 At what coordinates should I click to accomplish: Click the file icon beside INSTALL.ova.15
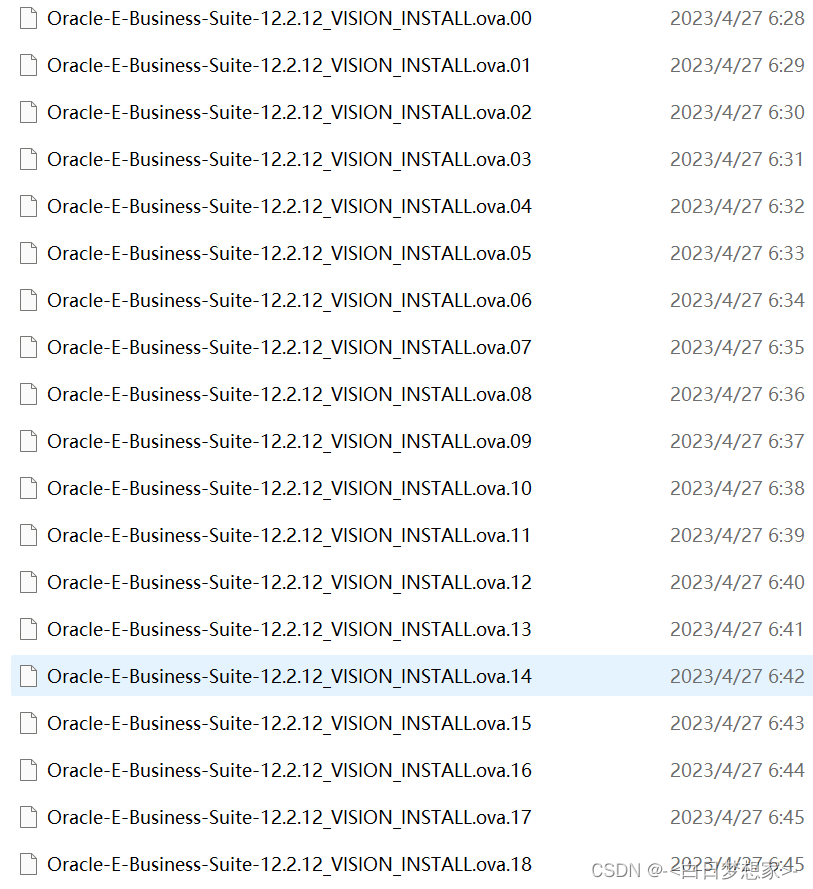click(x=27, y=723)
